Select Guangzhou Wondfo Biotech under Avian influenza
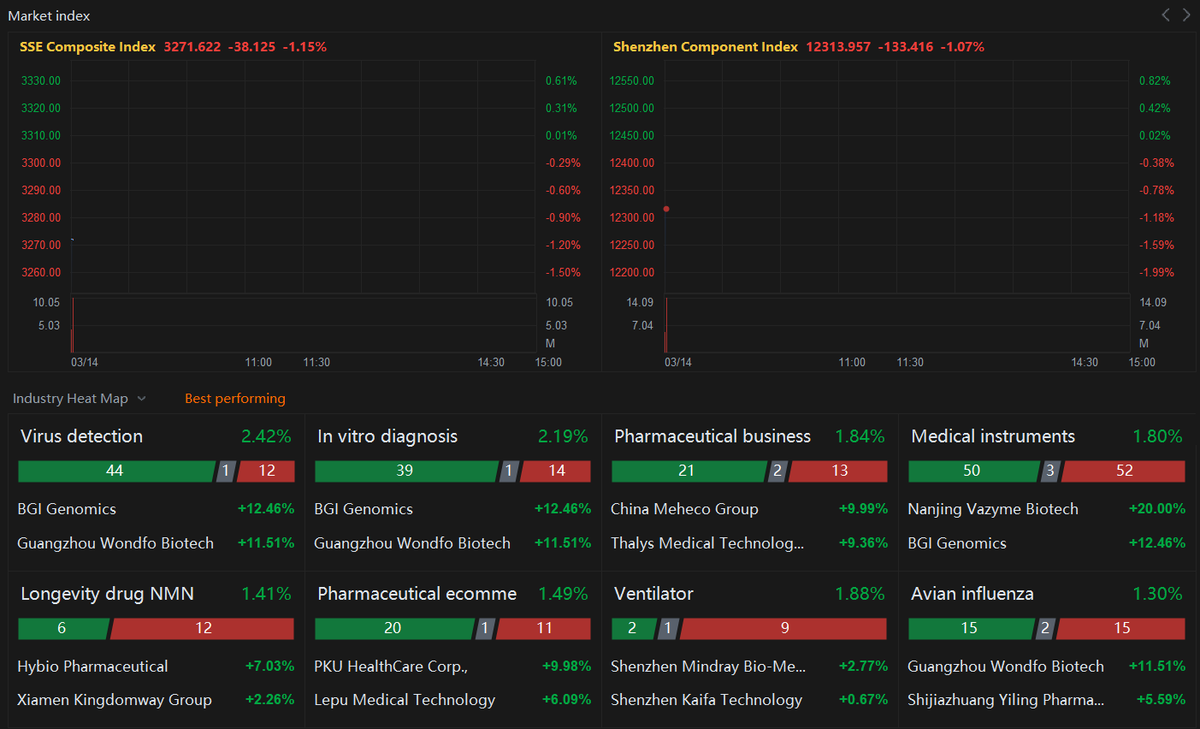The image size is (1200, 729). (x=1047, y=666)
